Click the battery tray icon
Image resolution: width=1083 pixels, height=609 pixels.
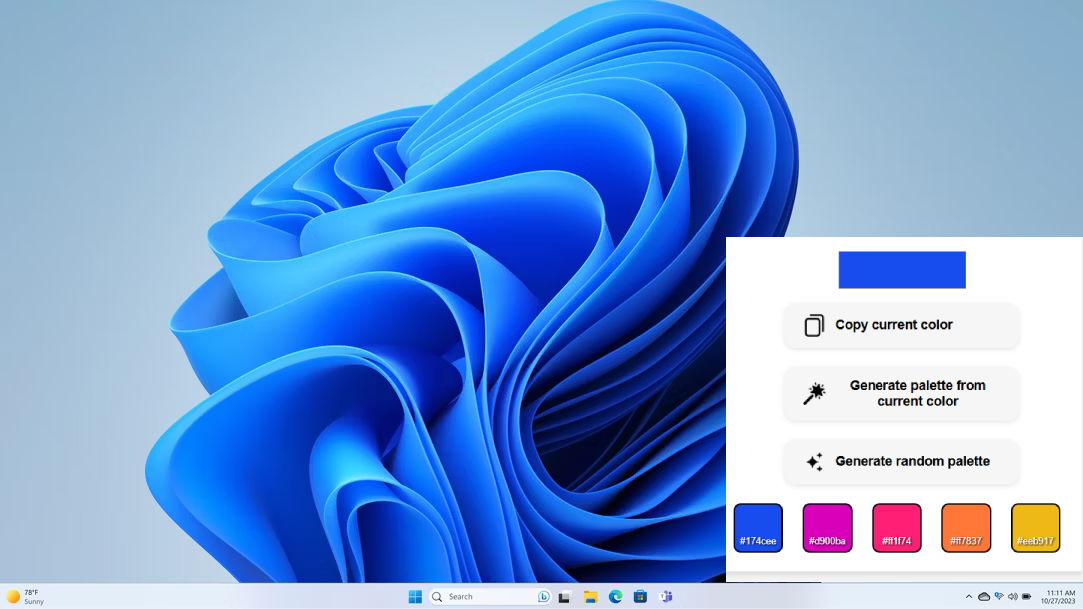tap(1026, 597)
